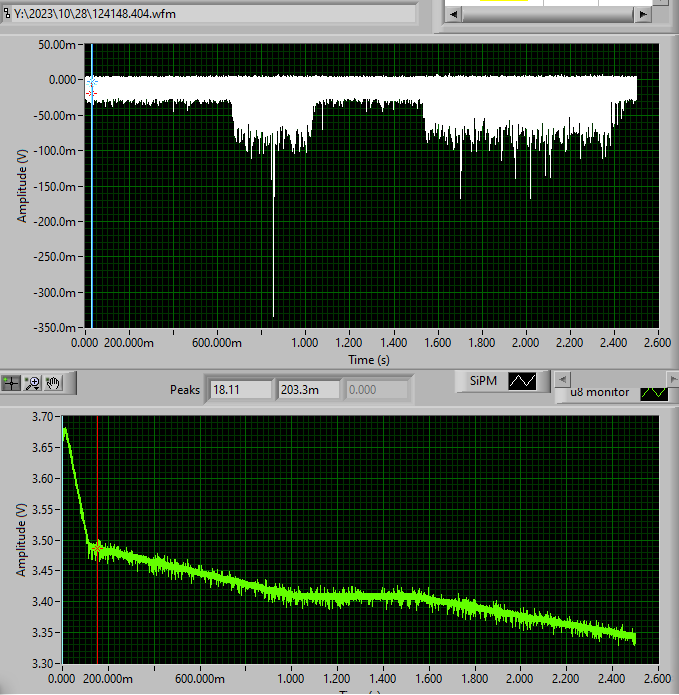Click the SiPM plot legend label
Viewport: 679px width, 695px height.
pos(483,381)
